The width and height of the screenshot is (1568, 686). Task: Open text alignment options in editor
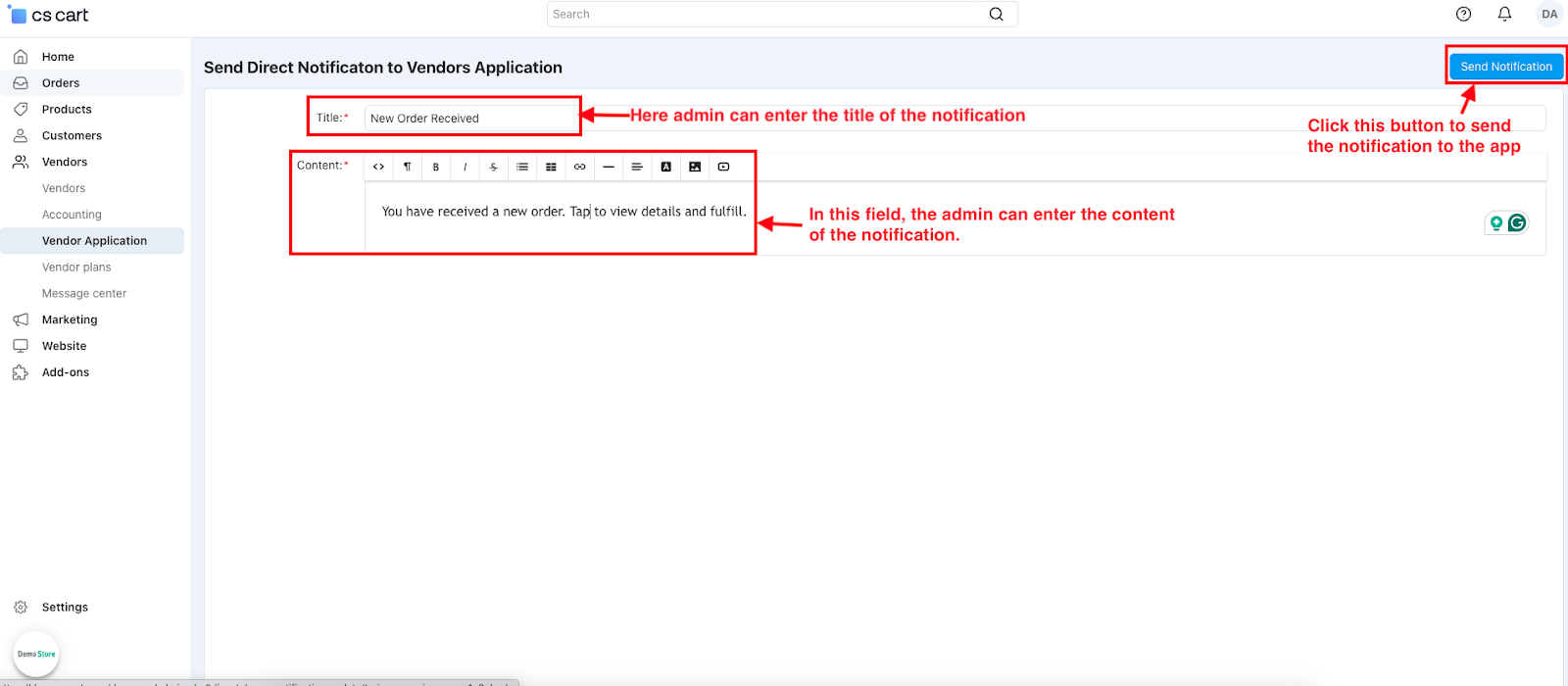[x=637, y=167]
